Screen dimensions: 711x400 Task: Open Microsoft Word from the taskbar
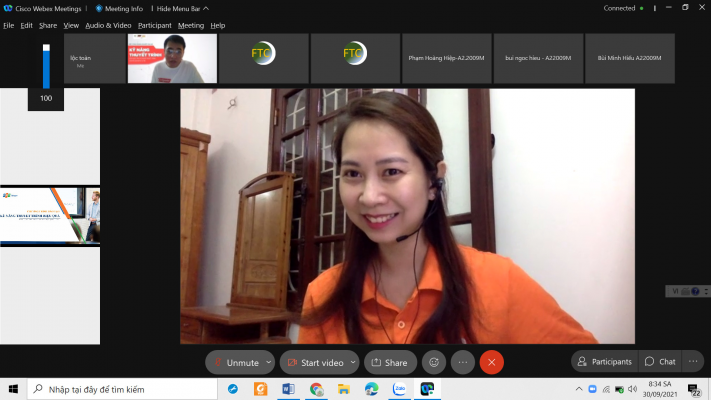289,389
